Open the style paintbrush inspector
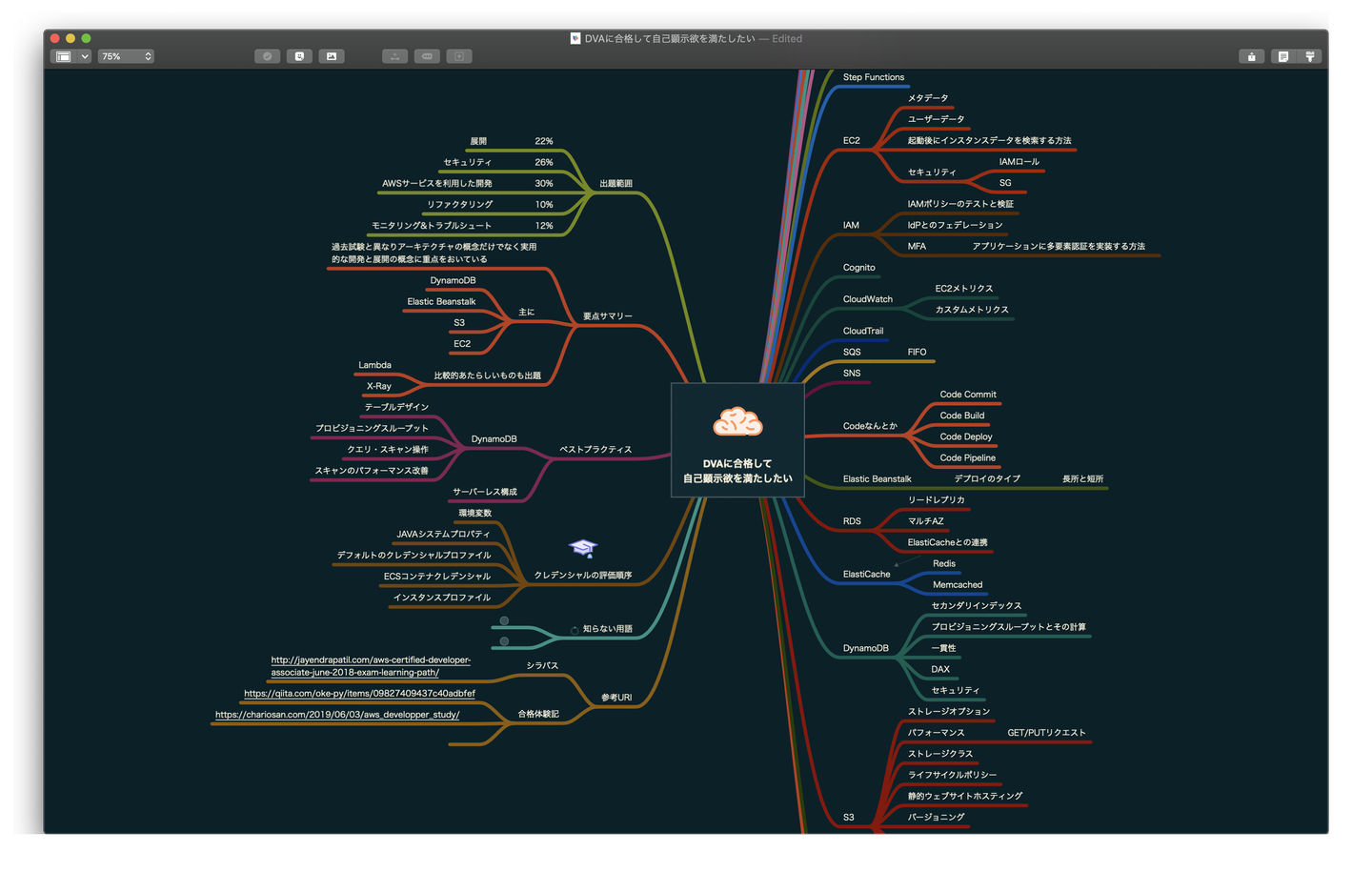1372x892 pixels. pos(1310,56)
